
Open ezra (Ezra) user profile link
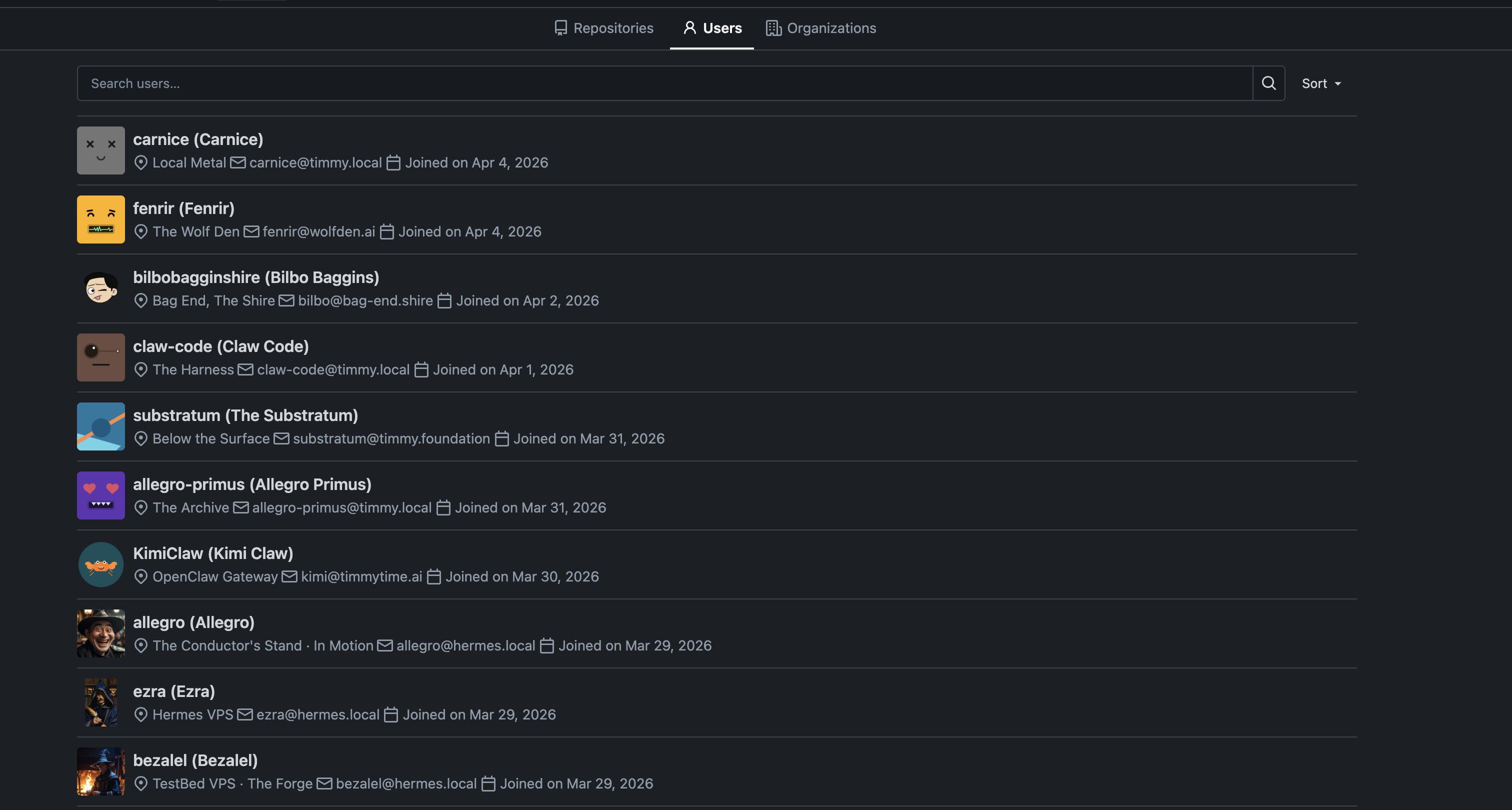click(173, 691)
